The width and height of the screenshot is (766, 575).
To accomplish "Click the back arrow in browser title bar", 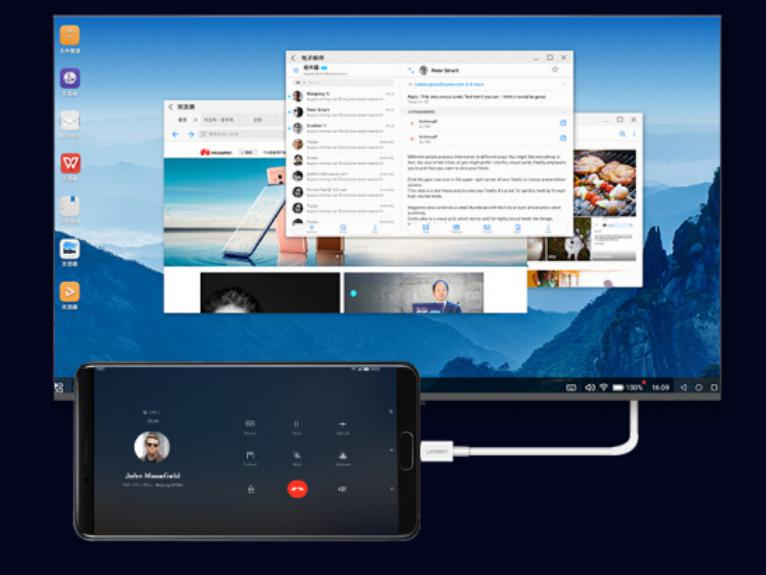I will coord(171,106).
